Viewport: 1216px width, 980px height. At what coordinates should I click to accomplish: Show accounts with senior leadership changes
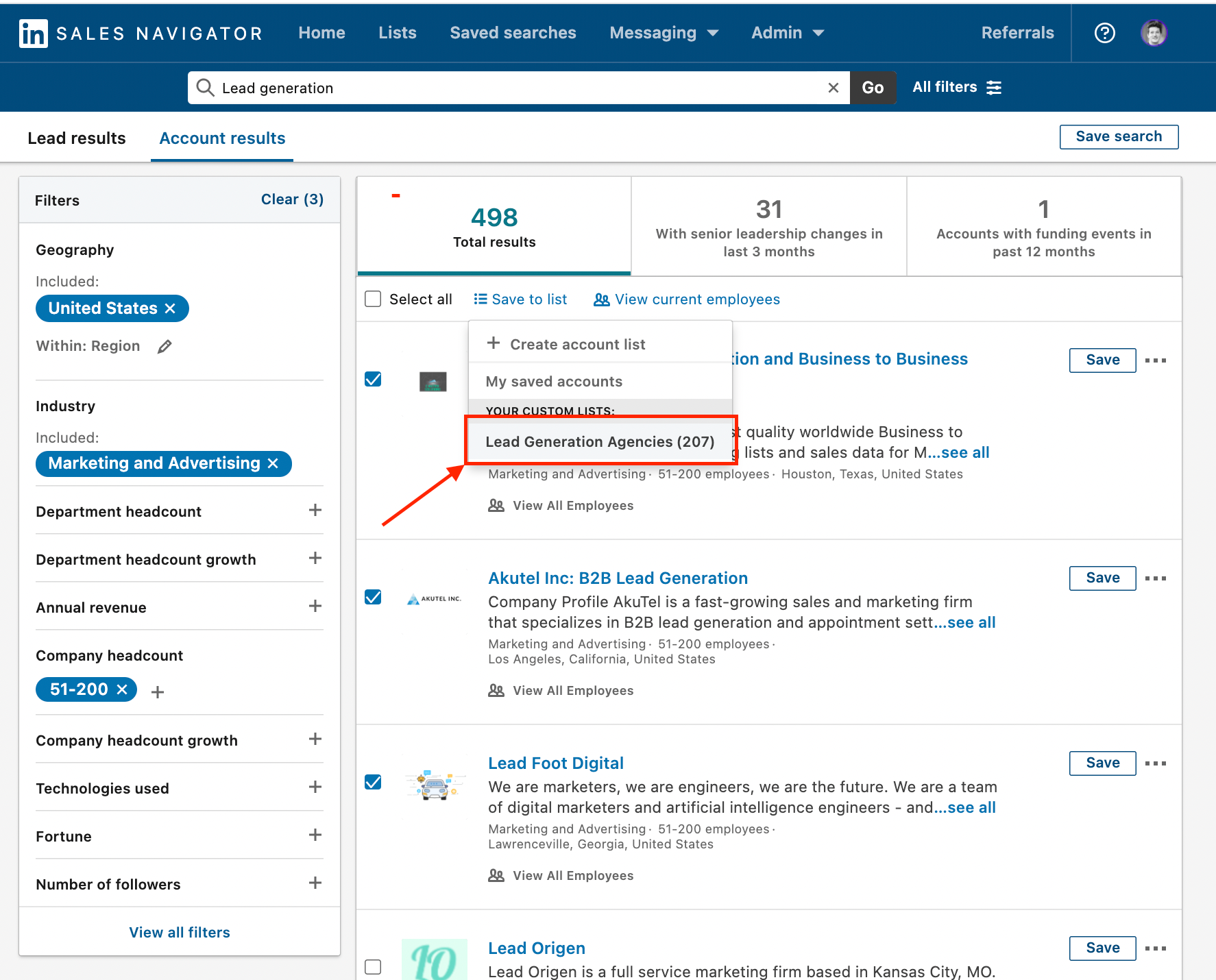click(x=769, y=226)
